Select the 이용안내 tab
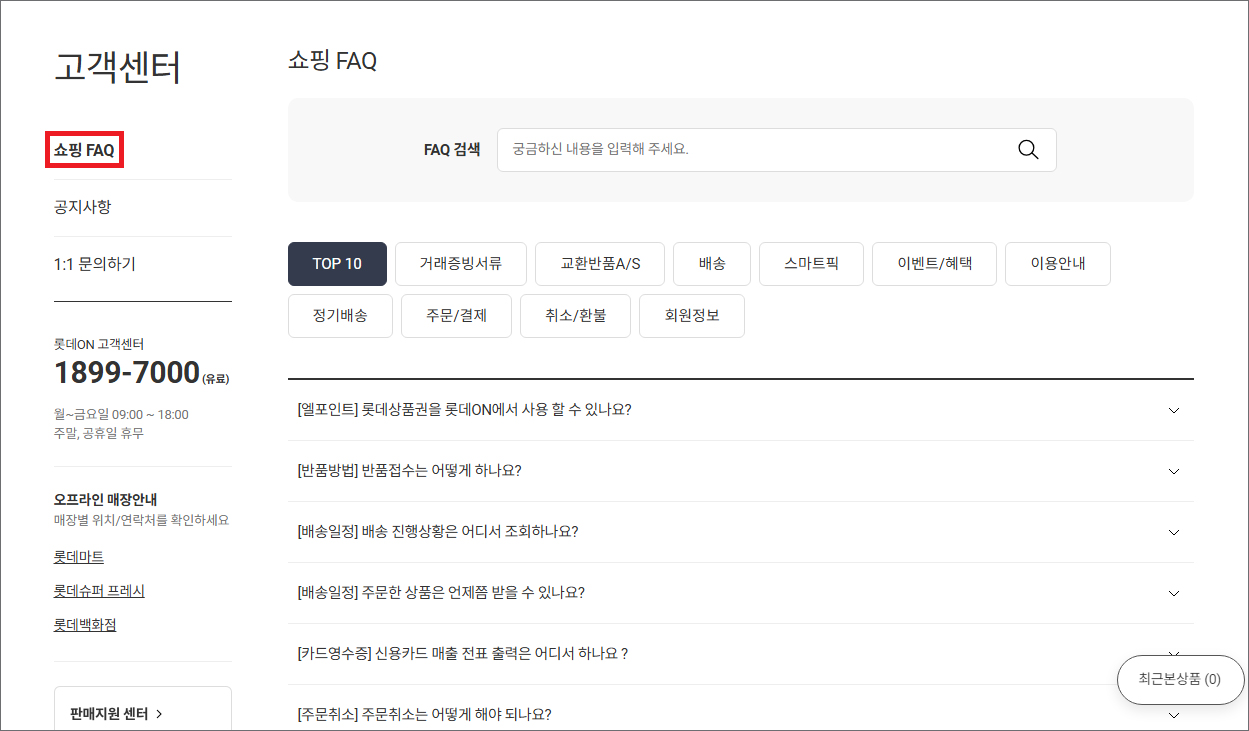1249x731 pixels. click(1058, 264)
